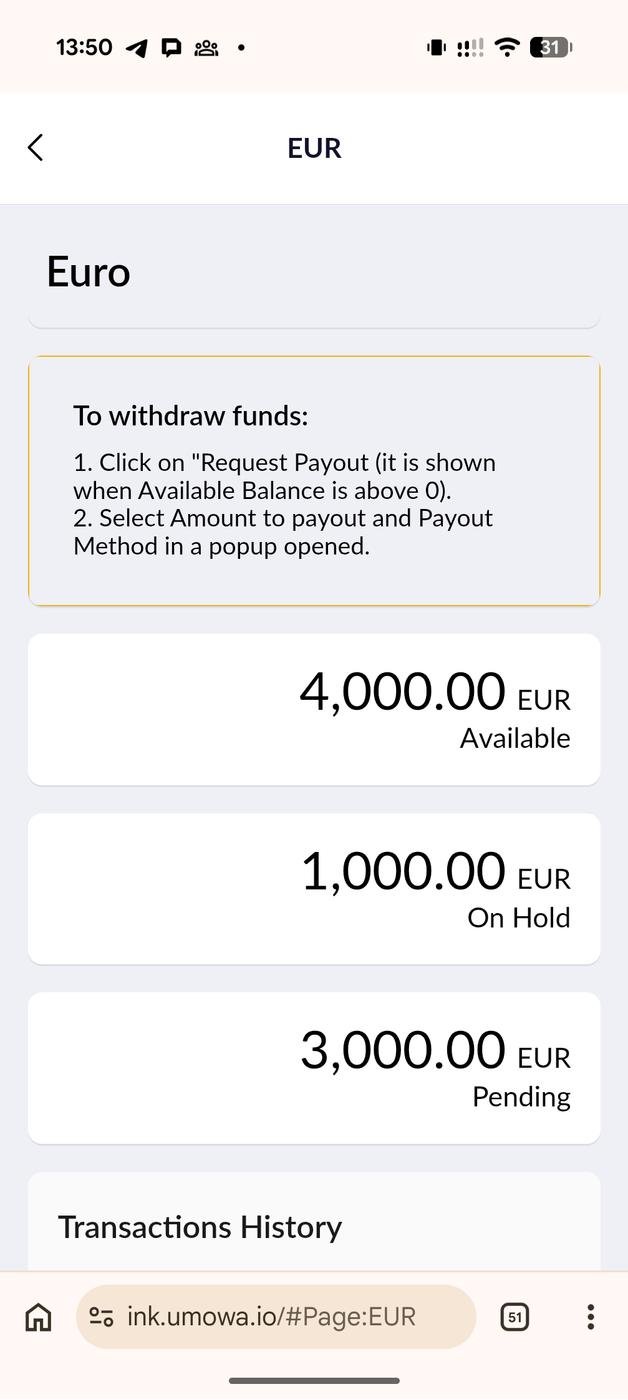
Task: Tap the chat message notification icon
Action: pos(171,48)
